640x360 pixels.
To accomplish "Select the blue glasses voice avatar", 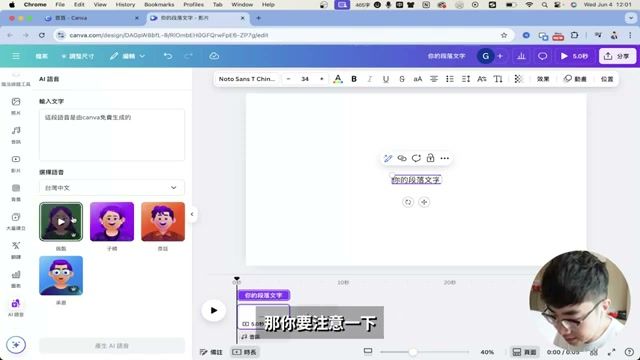I will [x=61, y=276].
